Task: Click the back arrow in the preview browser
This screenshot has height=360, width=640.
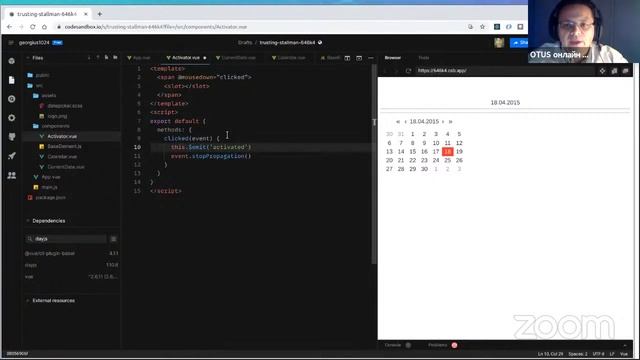Action: (x=385, y=71)
